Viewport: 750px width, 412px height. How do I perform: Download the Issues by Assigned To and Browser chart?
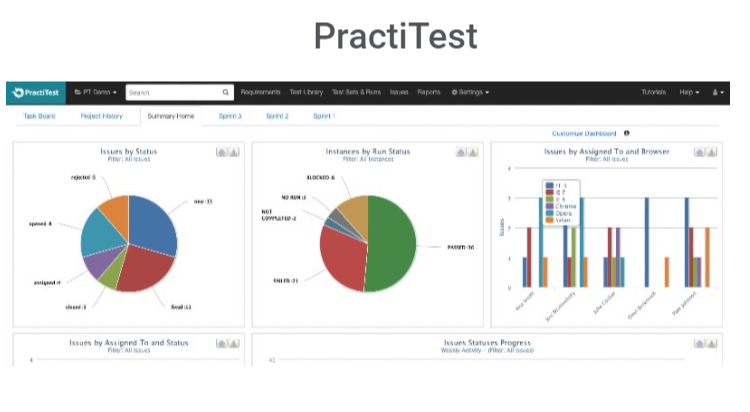(712, 152)
